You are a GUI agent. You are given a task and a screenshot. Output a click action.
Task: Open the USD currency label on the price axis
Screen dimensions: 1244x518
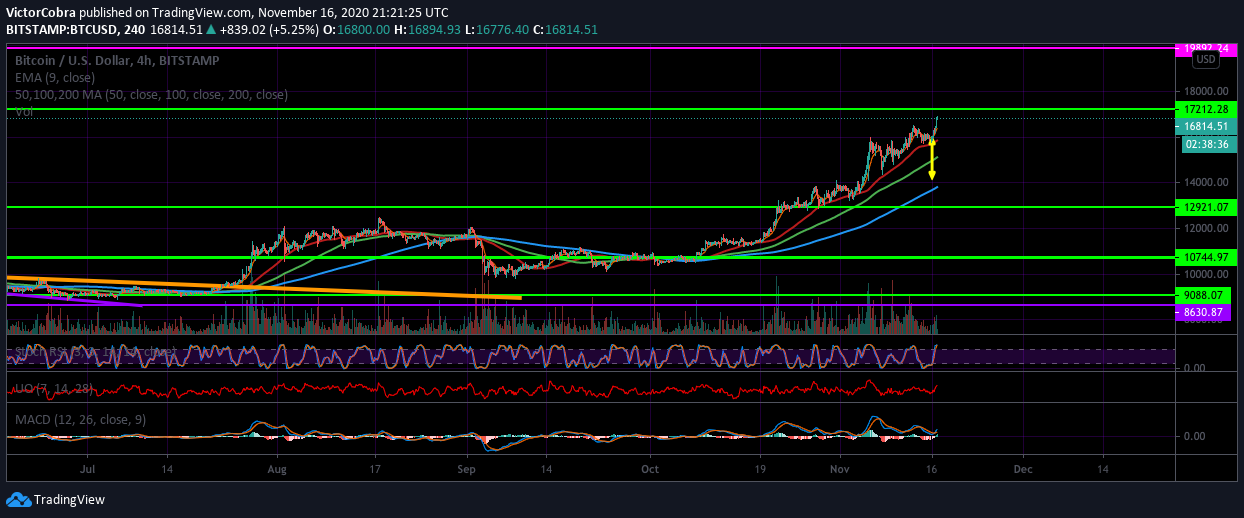(x=1206, y=59)
